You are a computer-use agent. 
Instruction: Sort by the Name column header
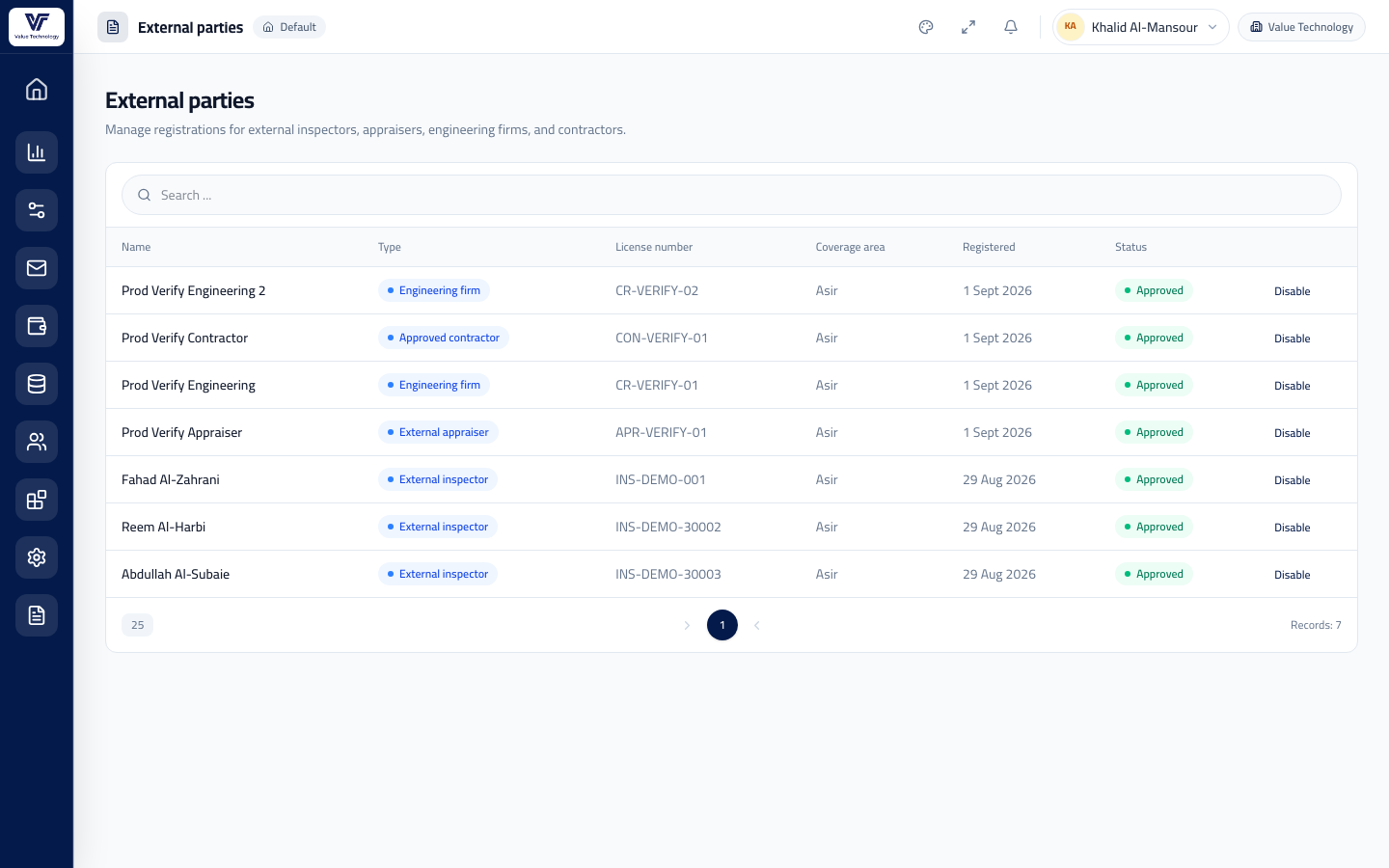click(x=136, y=247)
